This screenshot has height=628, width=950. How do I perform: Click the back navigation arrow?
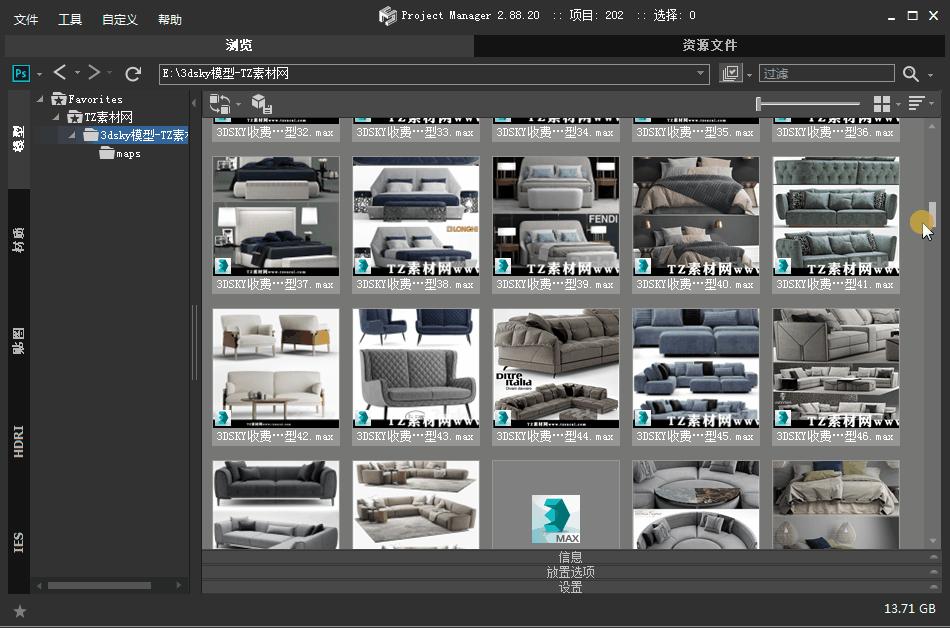pyautogui.click(x=58, y=72)
